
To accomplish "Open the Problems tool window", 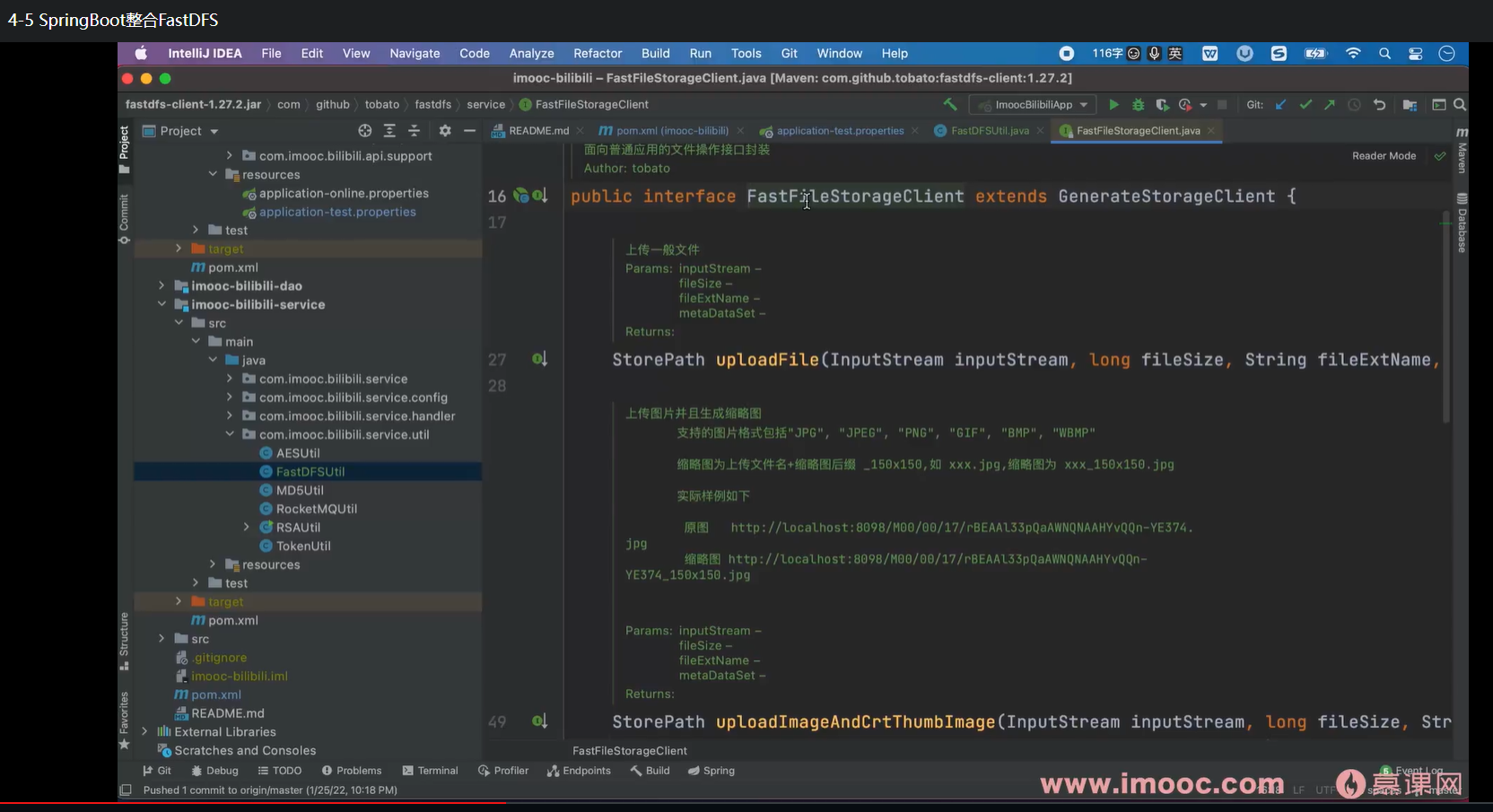I will (x=352, y=771).
